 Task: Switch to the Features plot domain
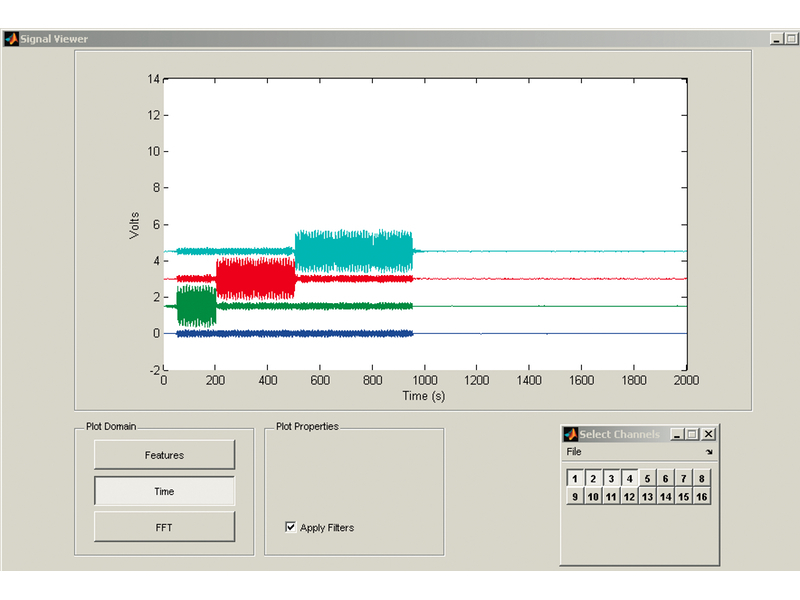pos(164,455)
